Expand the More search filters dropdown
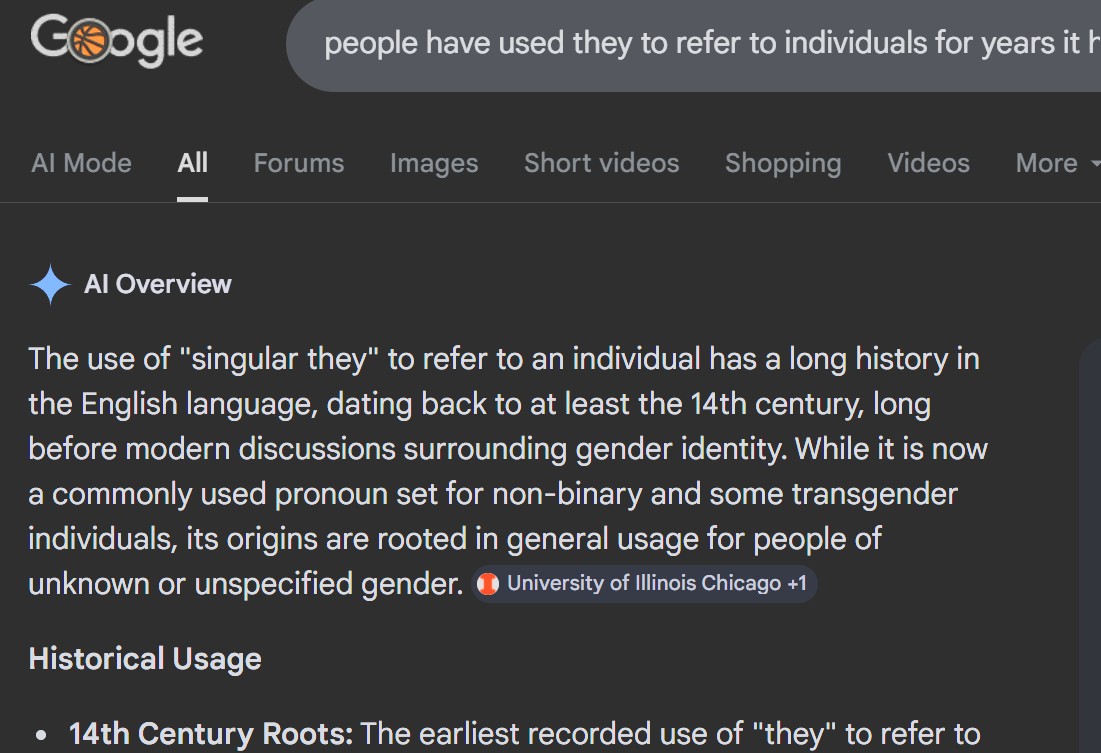Screen dimensions: 1101x753 [1057, 163]
